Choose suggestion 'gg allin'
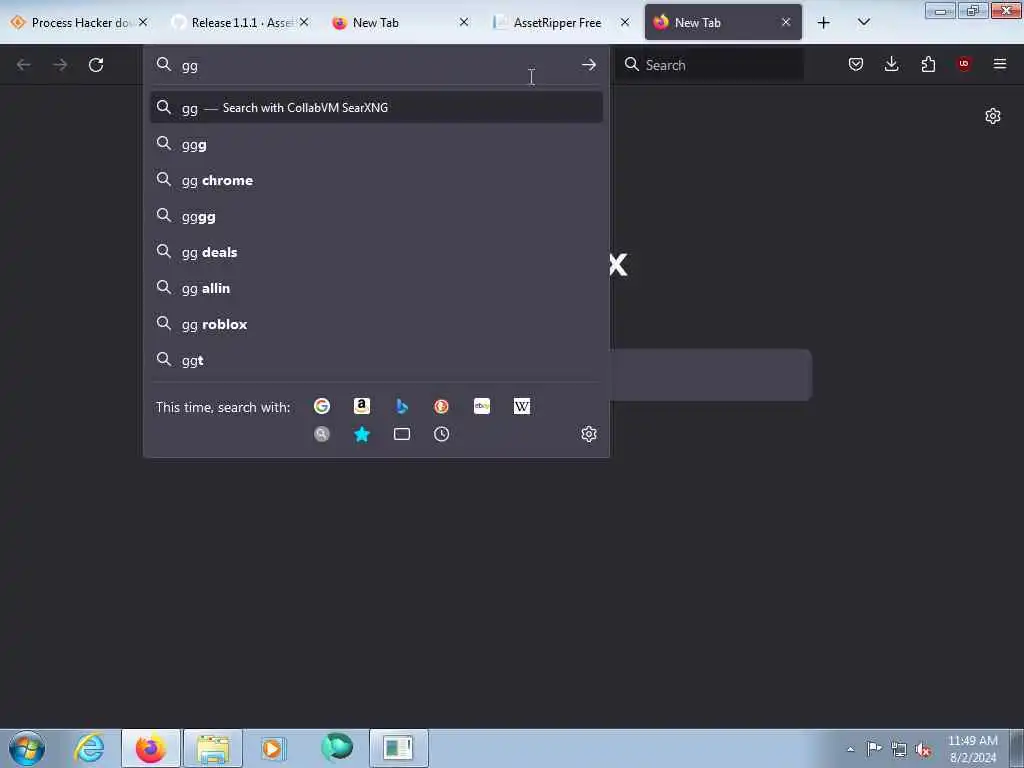Screen dimensions: 1024x768 pos(376,288)
